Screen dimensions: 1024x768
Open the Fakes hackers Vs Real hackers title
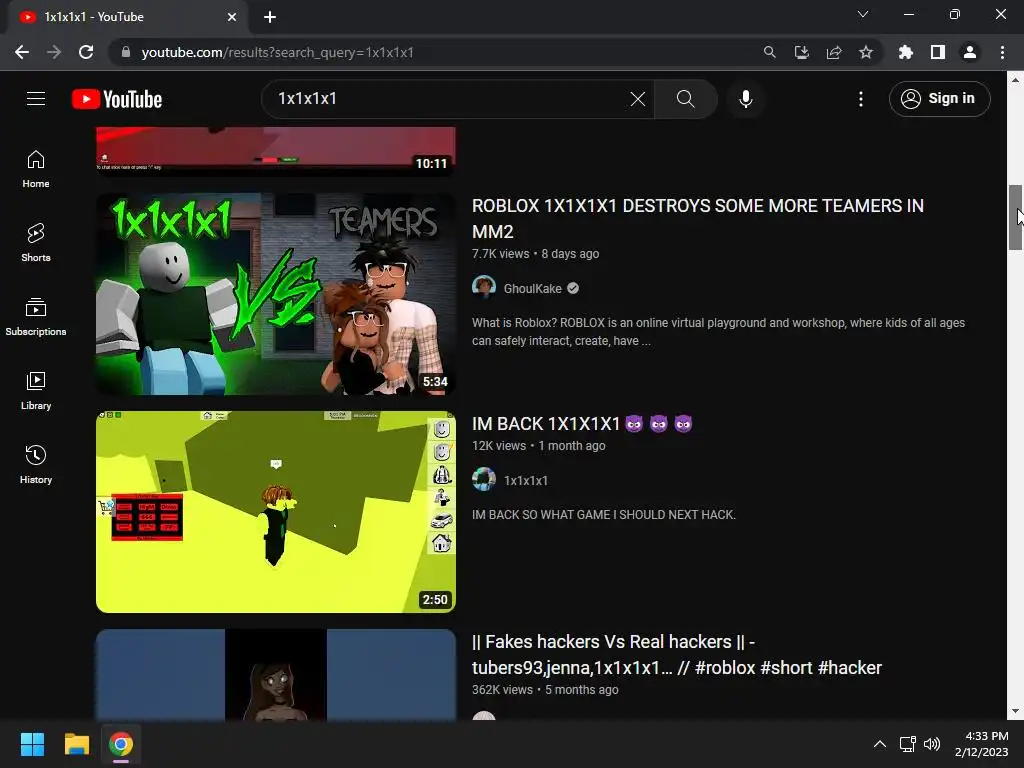(677, 655)
